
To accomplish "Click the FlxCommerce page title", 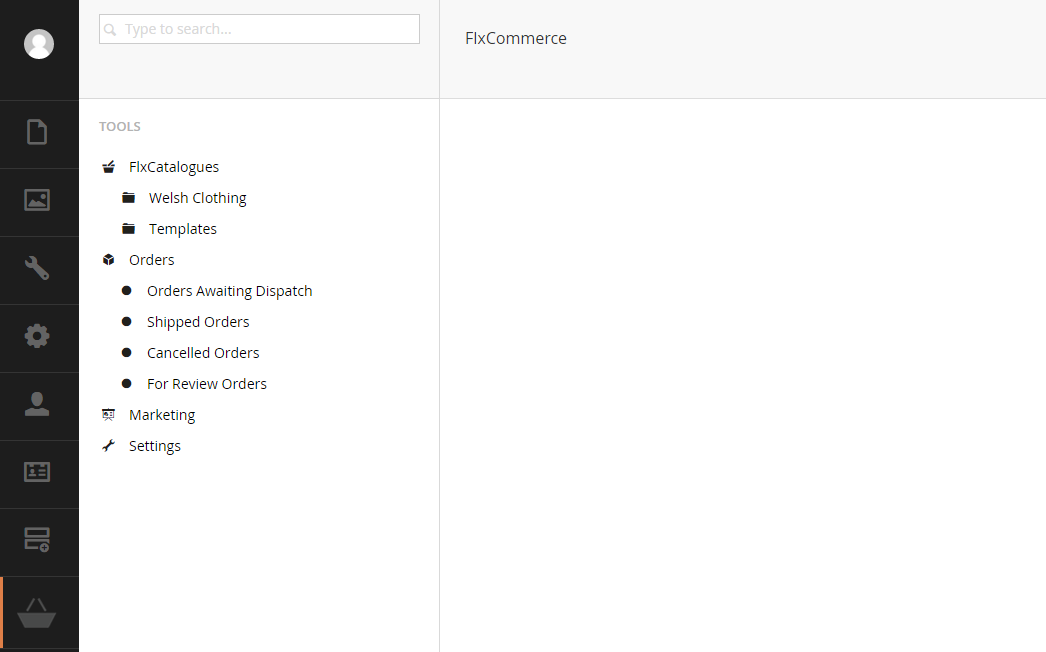I will coord(516,38).
